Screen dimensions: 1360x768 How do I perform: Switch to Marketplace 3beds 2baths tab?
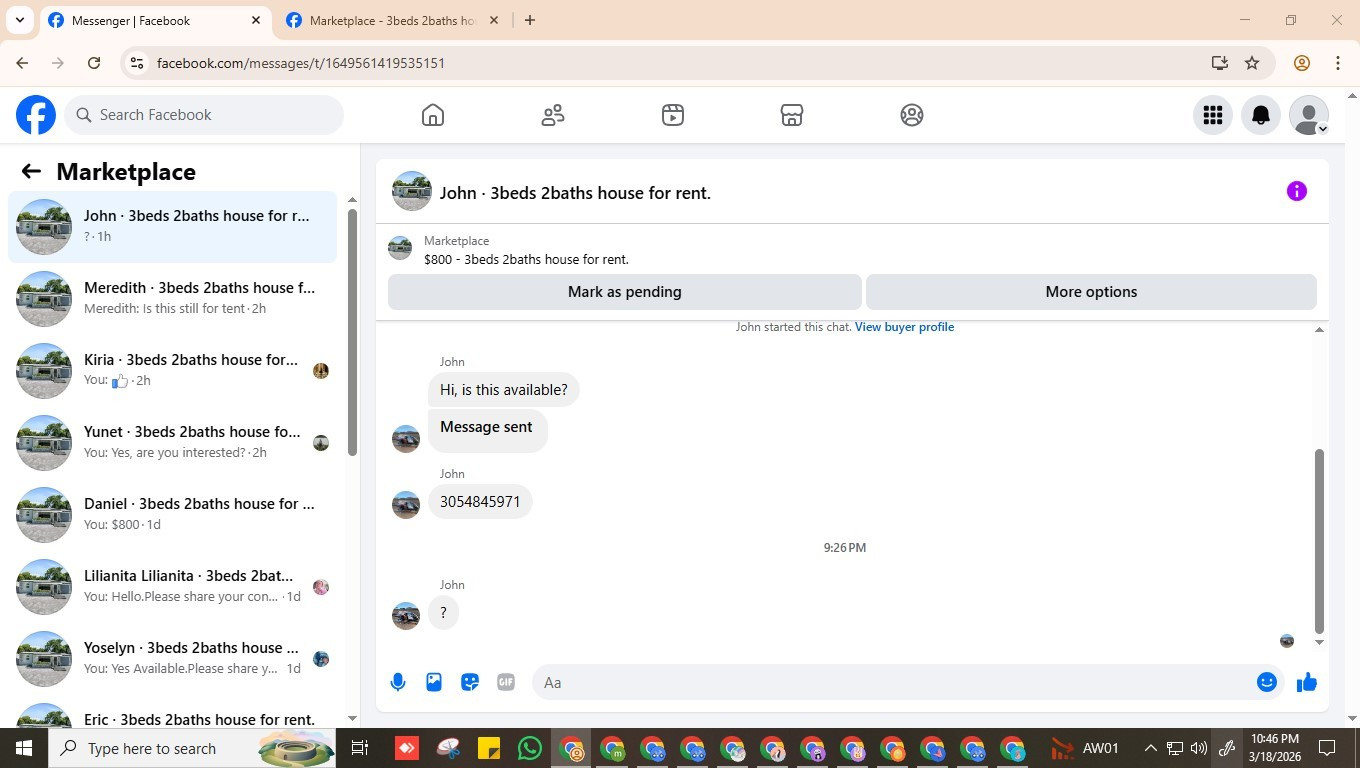point(393,20)
